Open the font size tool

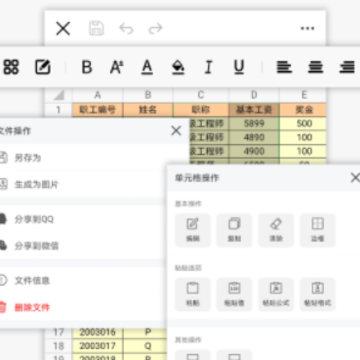(x=117, y=67)
